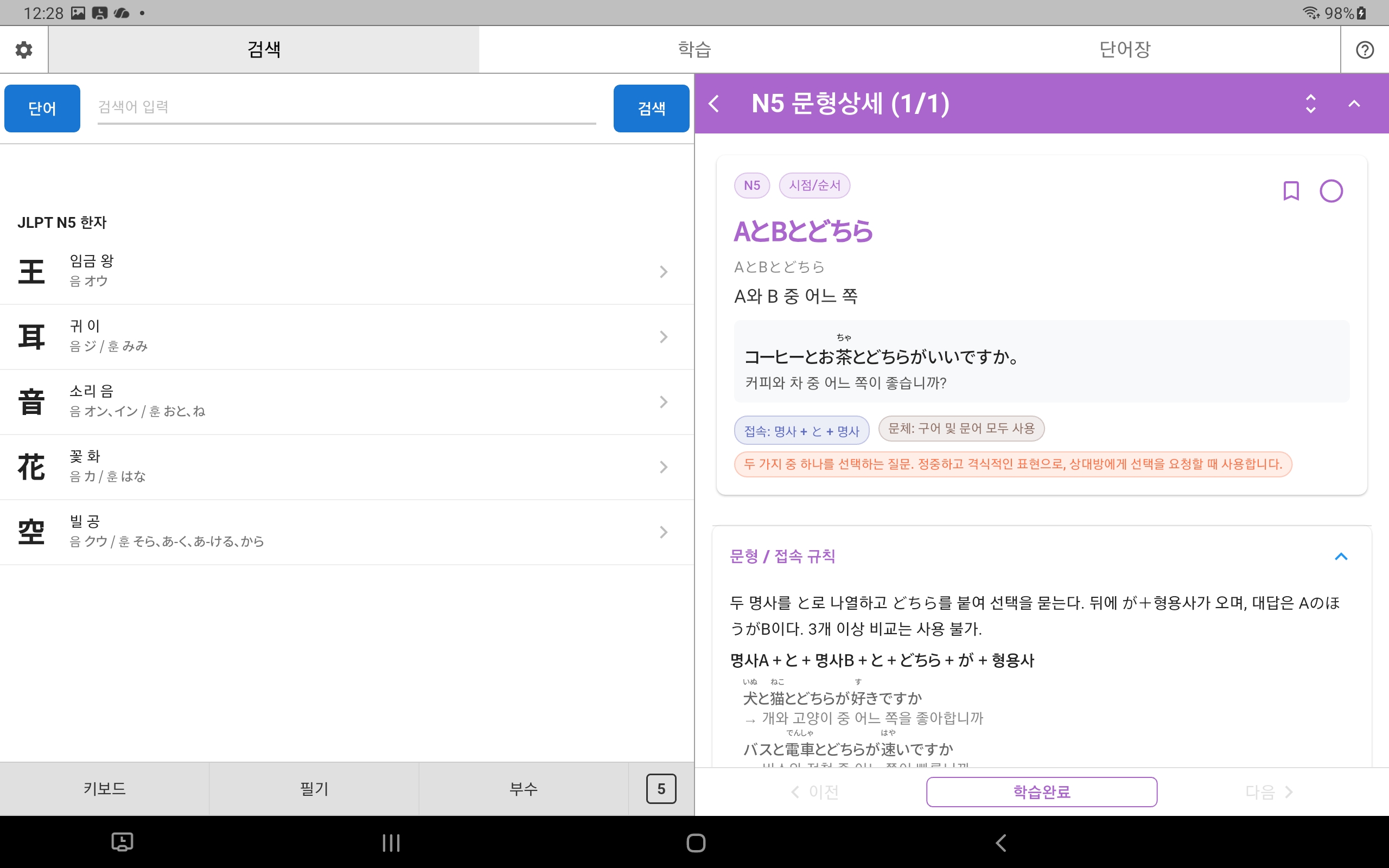This screenshot has width=1389, height=868.
Task: Tap the chevron on the 音 row
Action: 664,402
